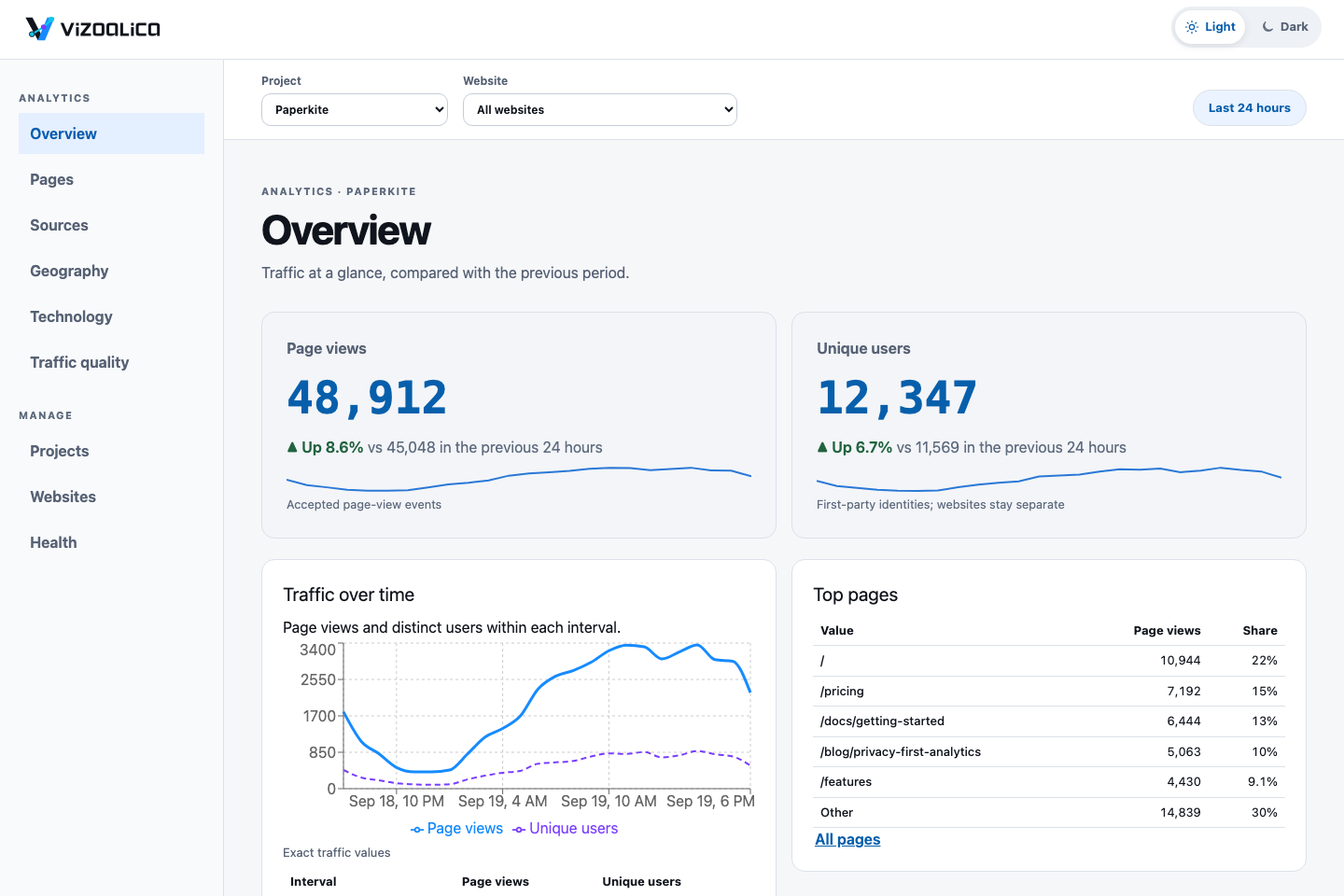Click the Traffic over time heading
This screenshot has height=896, width=1344.
[349, 595]
